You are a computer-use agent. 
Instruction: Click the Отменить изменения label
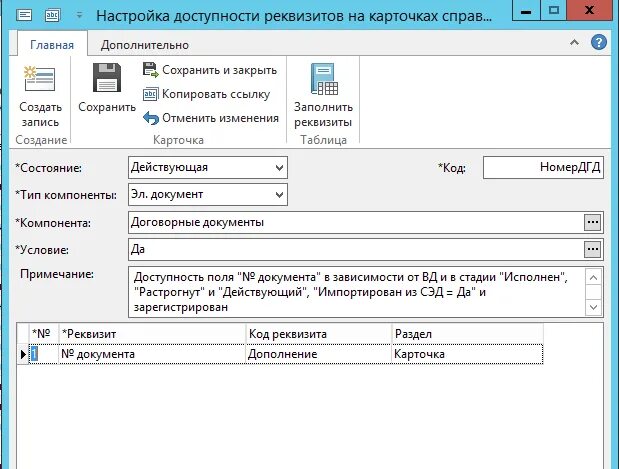coord(220,118)
